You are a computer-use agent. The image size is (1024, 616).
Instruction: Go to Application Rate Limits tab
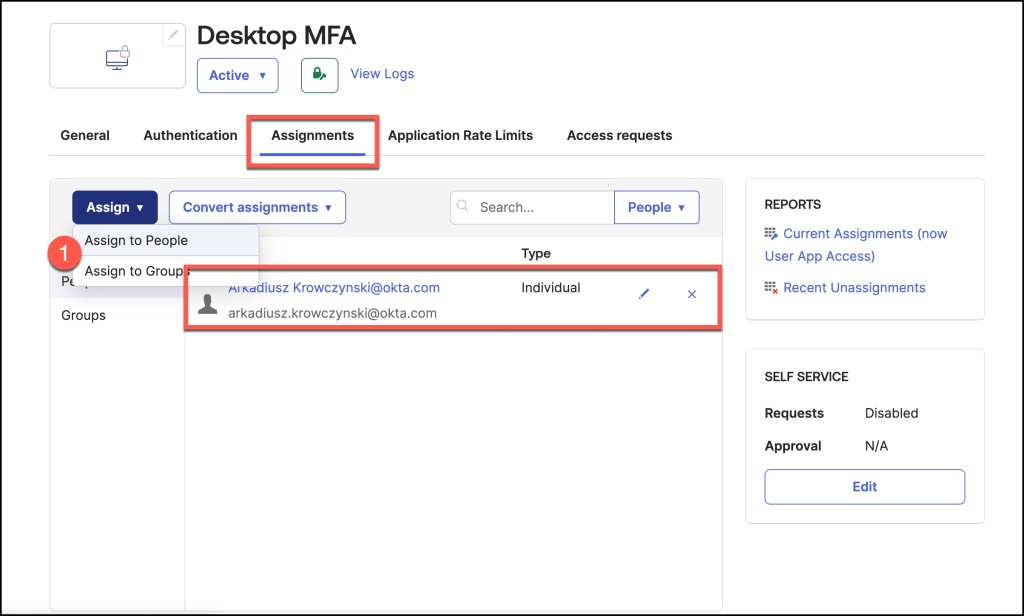tap(460, 135)
